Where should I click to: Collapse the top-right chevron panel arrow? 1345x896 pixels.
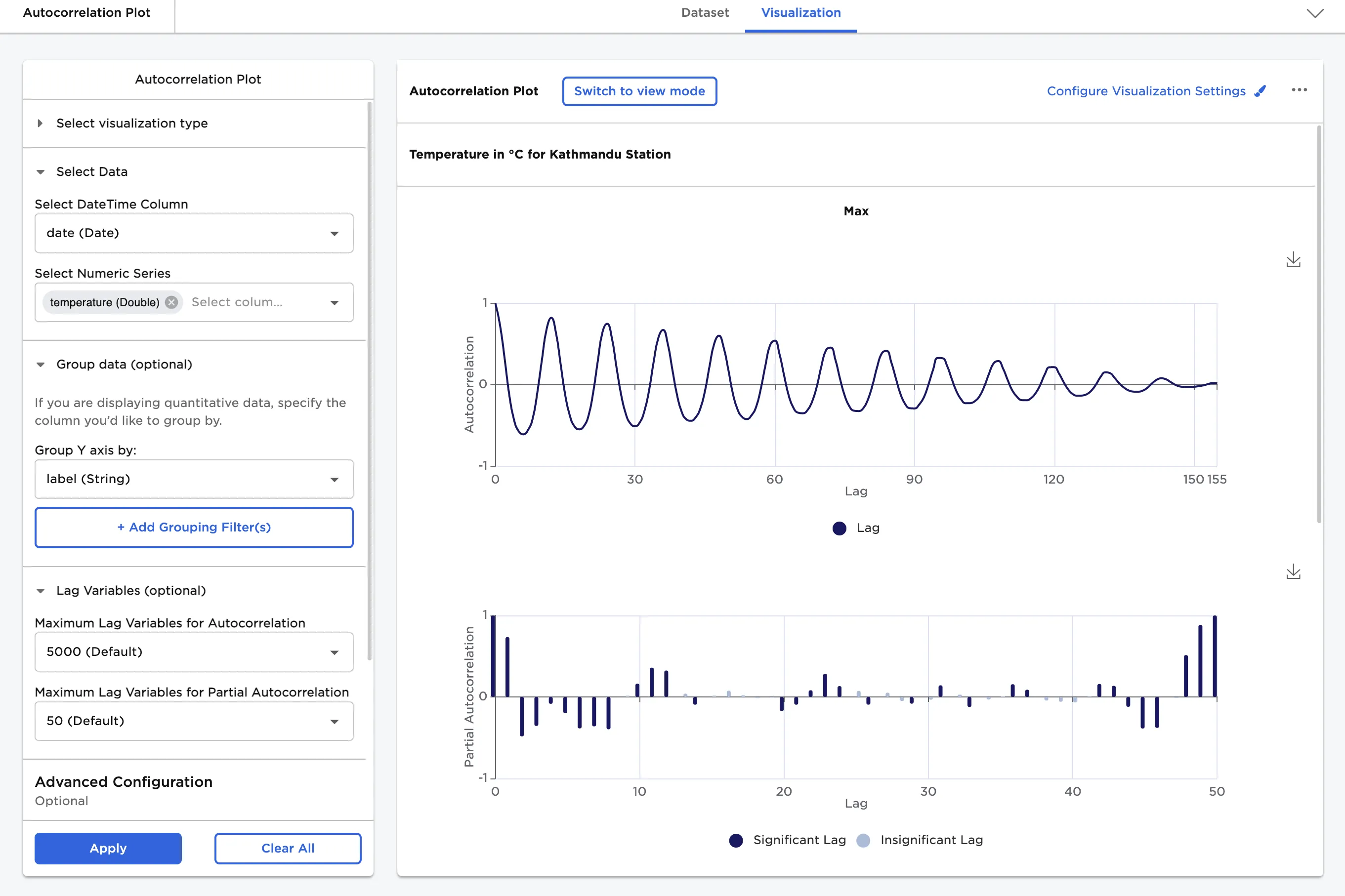[1315, 13]
